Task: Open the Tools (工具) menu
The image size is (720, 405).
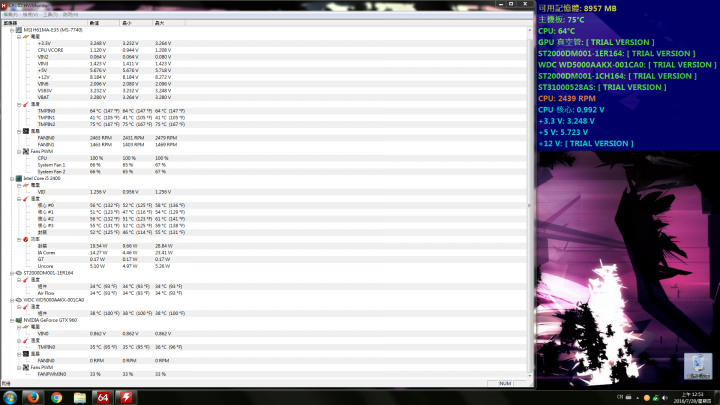Action: [51, 15]
